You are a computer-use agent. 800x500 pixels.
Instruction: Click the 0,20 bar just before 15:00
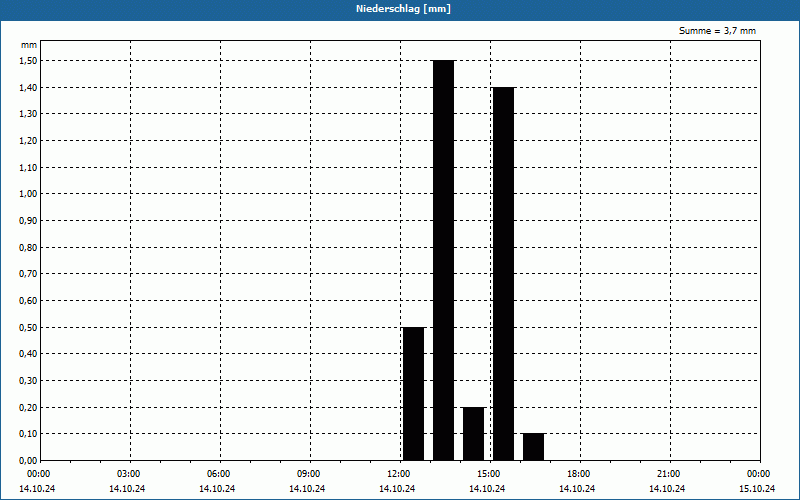pos(473,434)
